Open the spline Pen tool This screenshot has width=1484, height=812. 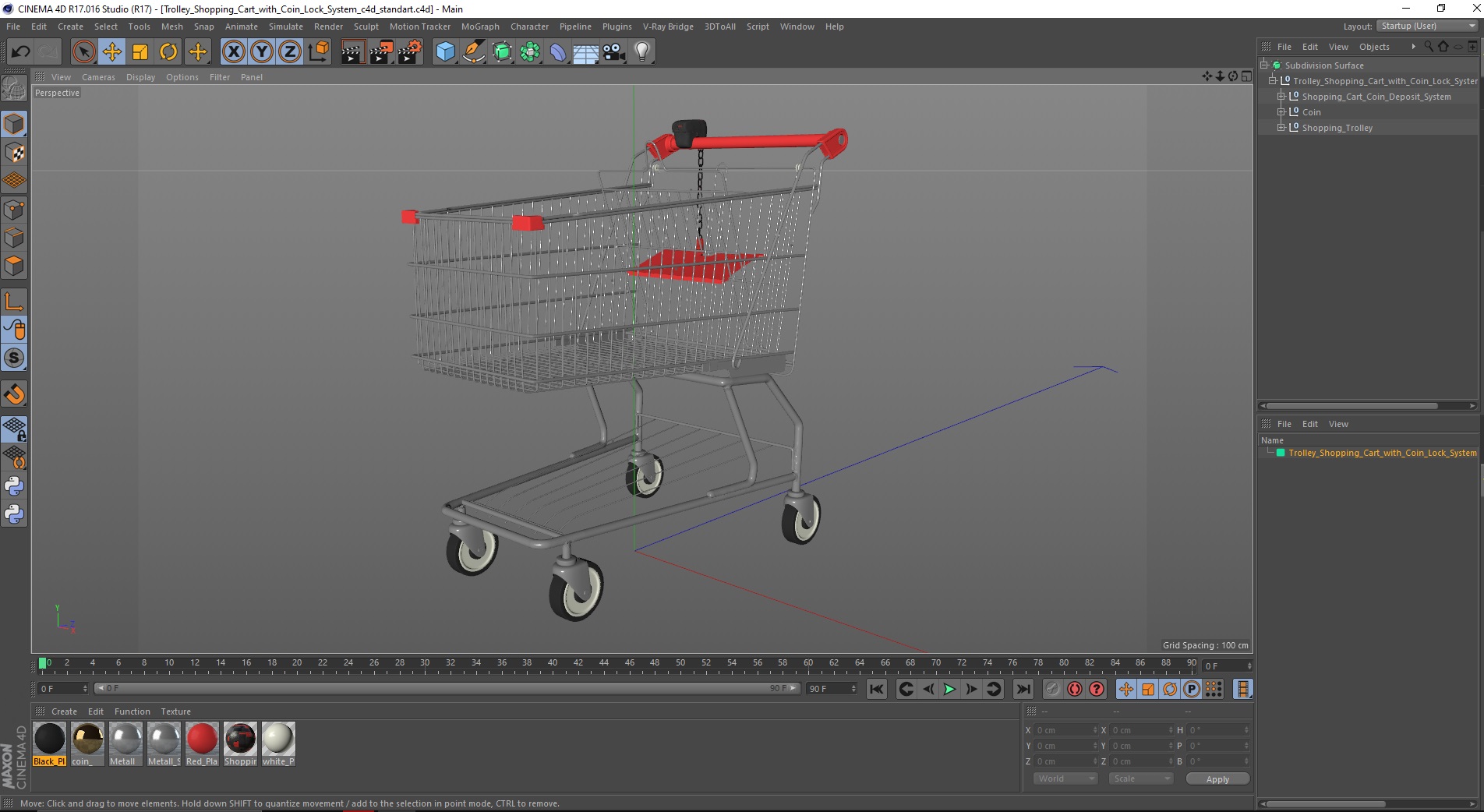pyautogui.click(x=473, y=52)
